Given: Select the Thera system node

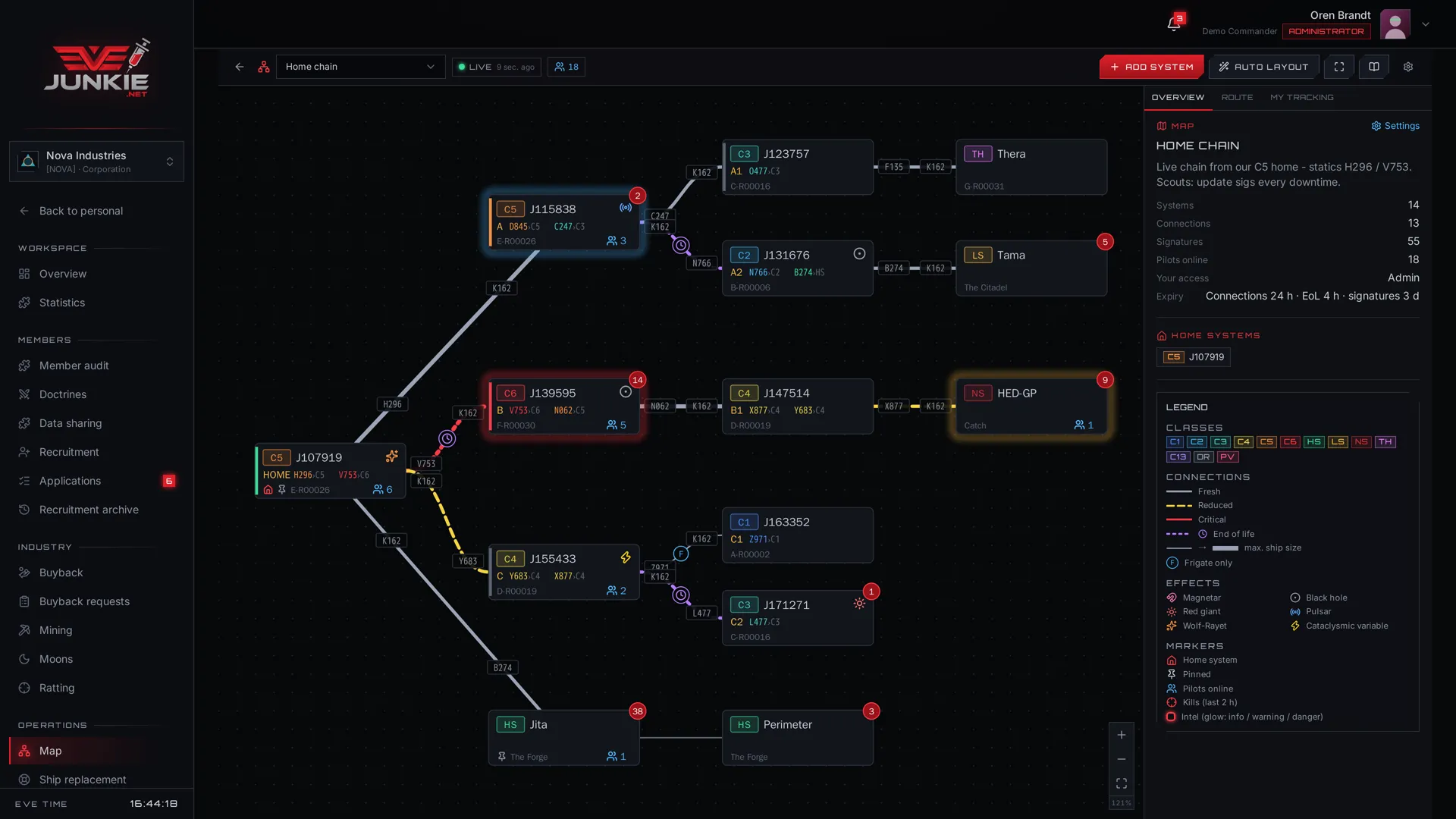Looking at the screenshot, I should coord(1031,167).
